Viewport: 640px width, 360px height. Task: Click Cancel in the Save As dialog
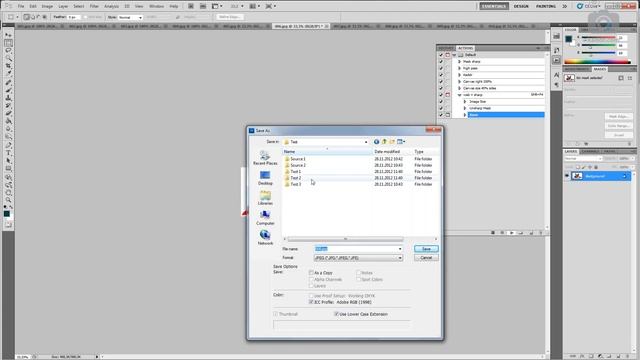click(x=426, y=258)
